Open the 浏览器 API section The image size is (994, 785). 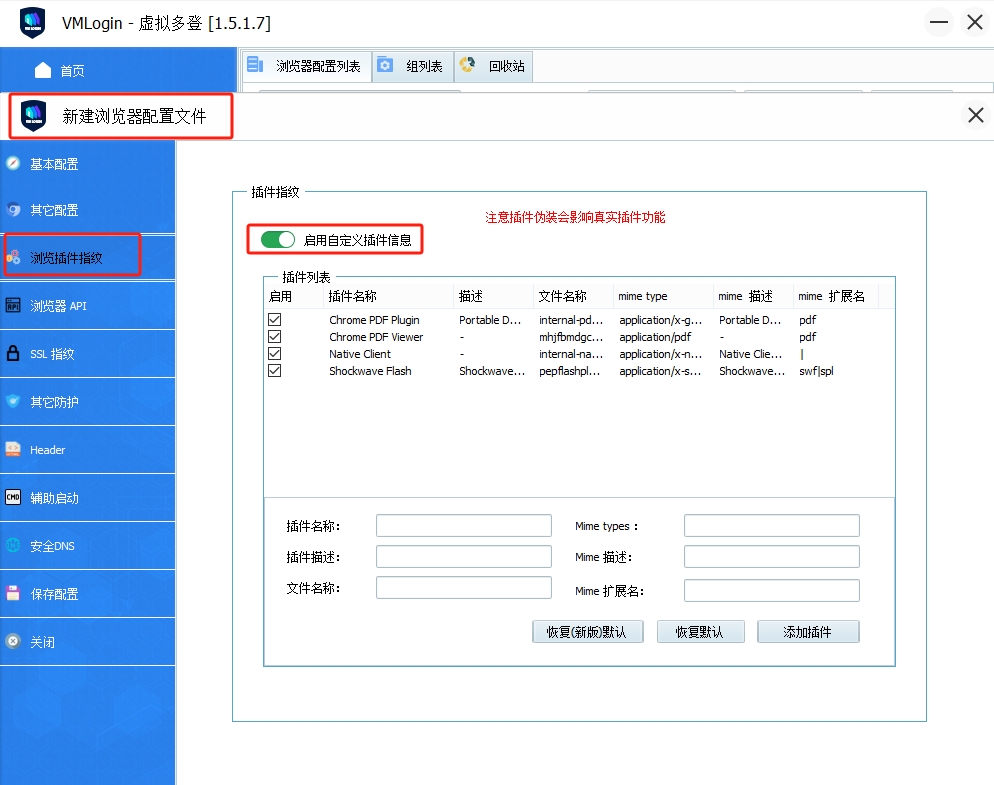point(87,306)
